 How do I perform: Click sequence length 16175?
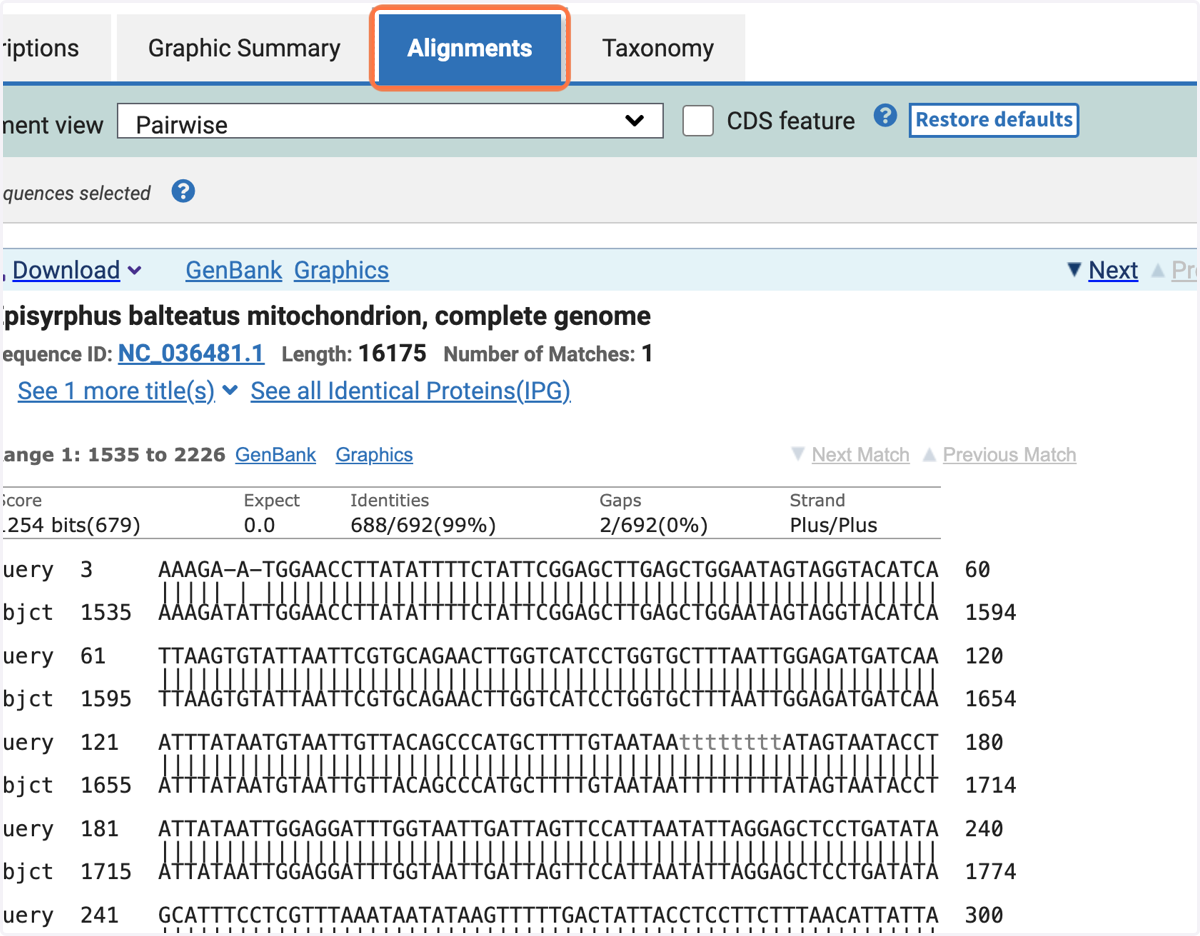click(393, 353)
